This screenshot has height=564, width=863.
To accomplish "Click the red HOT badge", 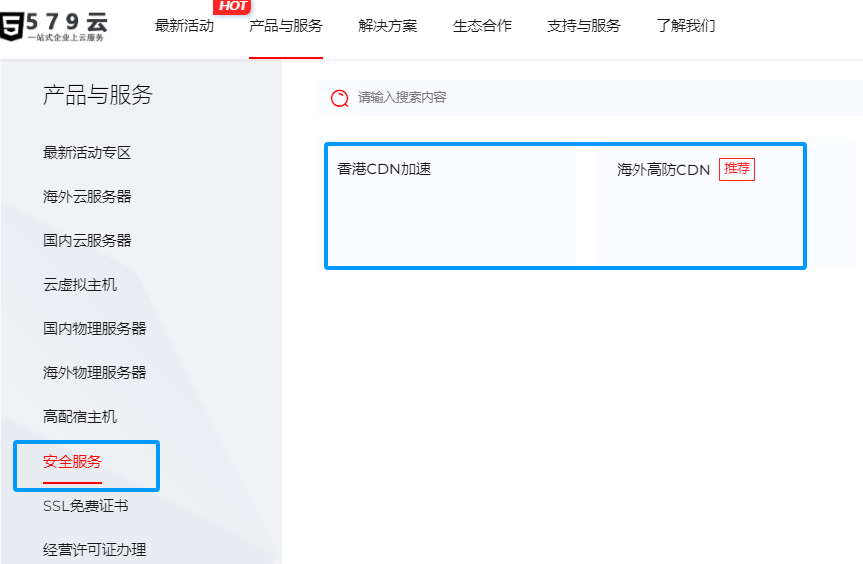I will pyautogui.click(x=232, y=6).
